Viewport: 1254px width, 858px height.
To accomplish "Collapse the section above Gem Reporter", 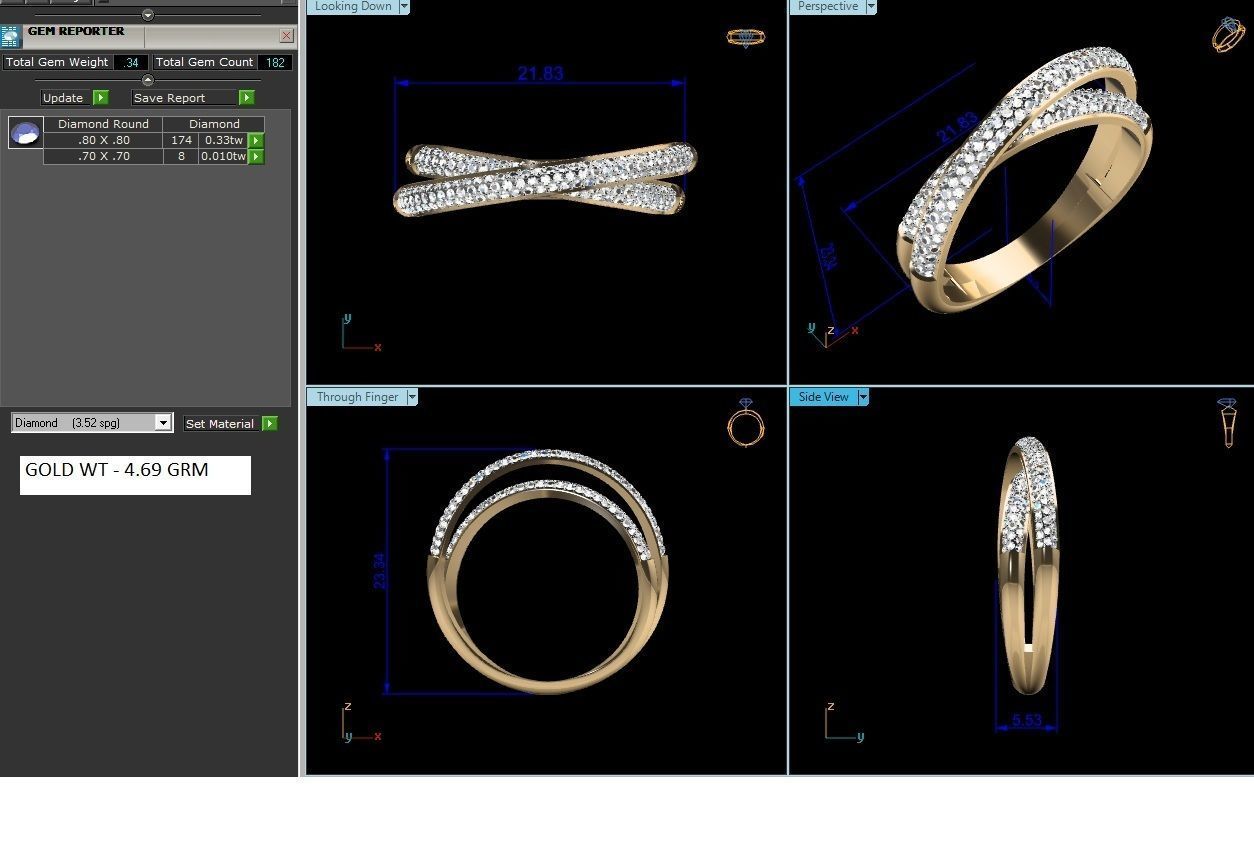I will pos(148,15).
